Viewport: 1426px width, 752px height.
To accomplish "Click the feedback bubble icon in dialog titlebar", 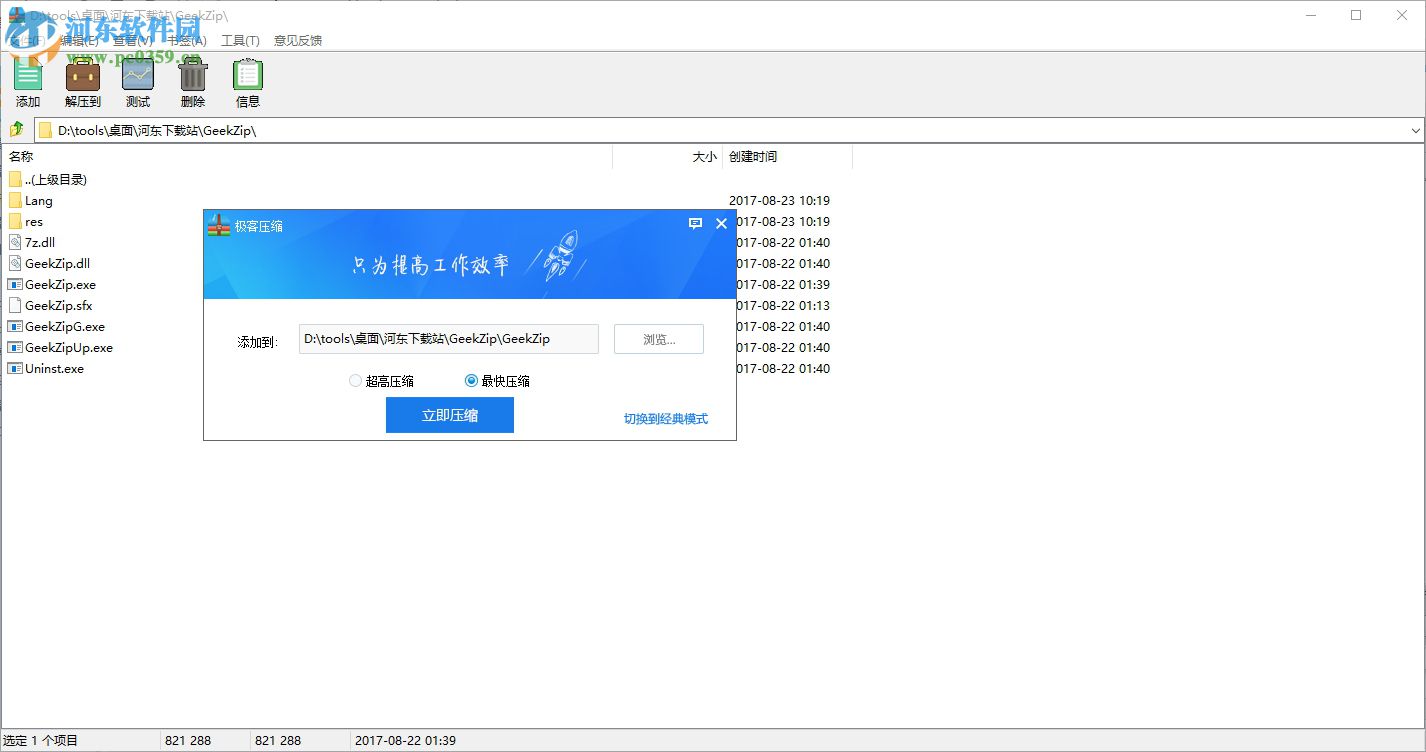I will click(695, 224).
